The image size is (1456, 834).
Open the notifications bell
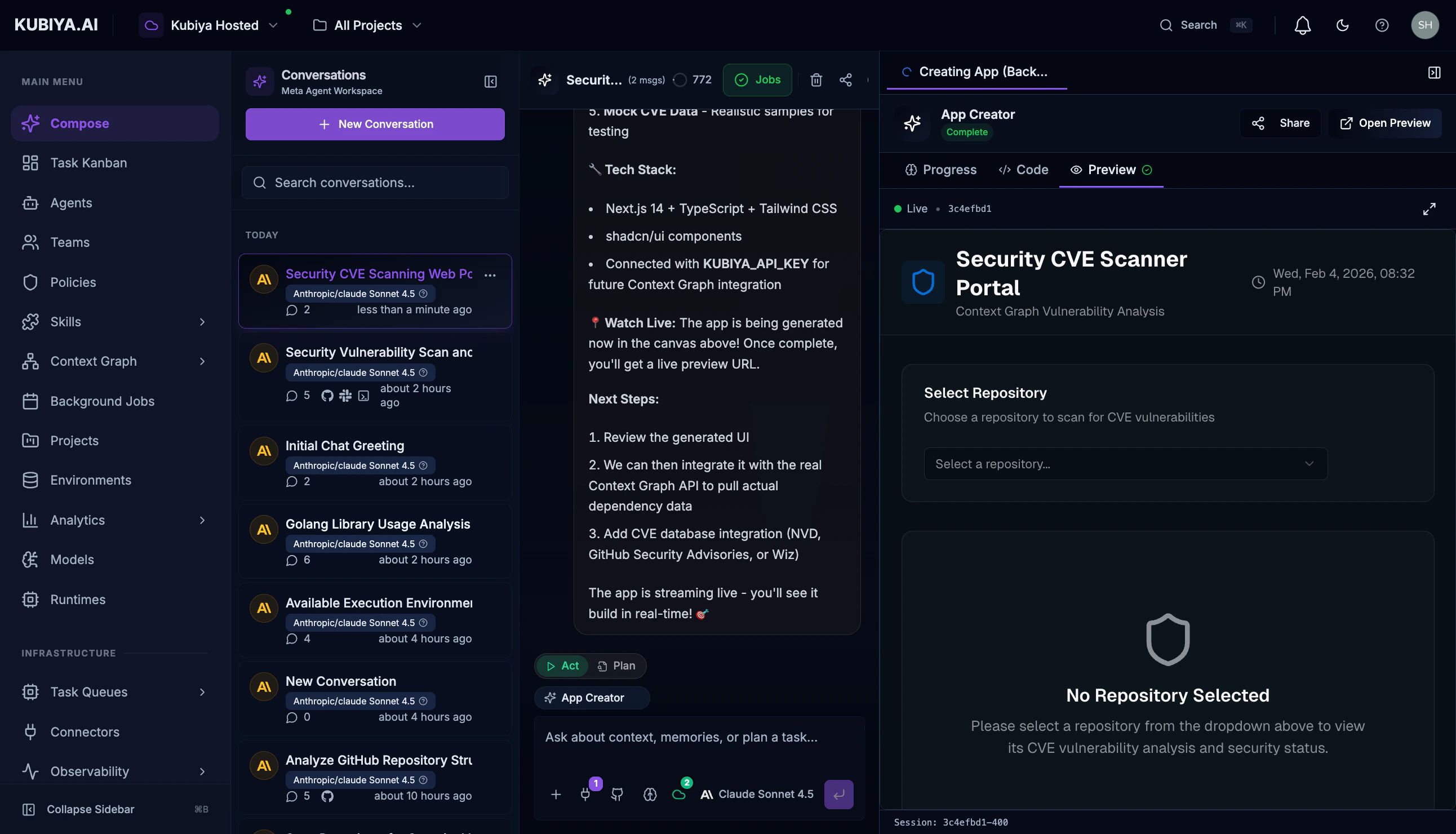click(x=1303, y=25)
